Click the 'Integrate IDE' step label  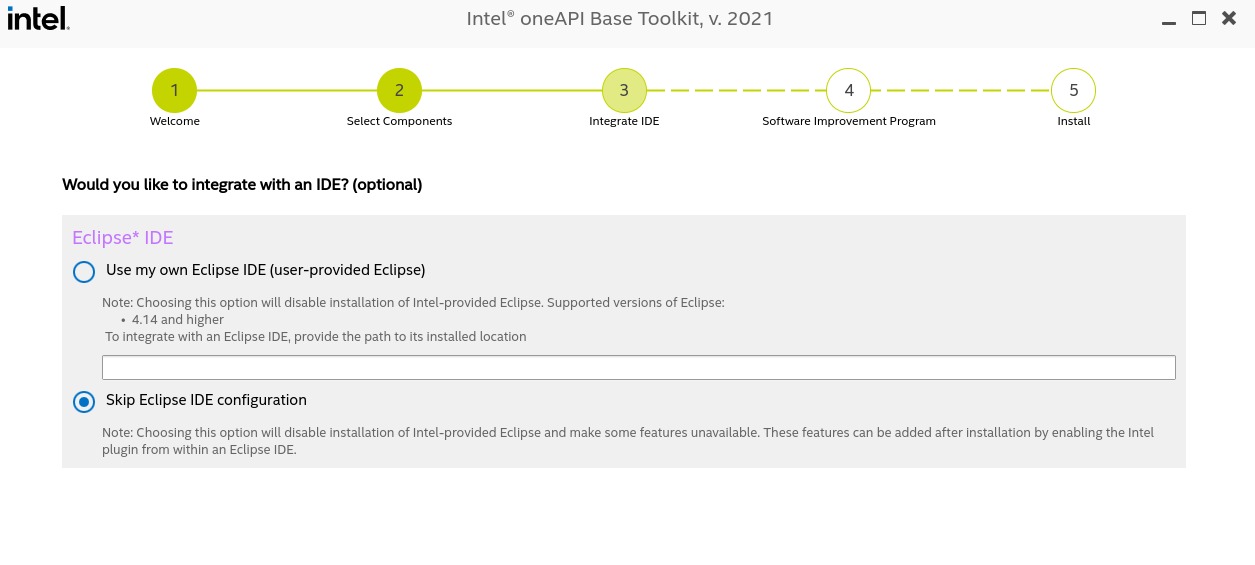pos(624,121)
